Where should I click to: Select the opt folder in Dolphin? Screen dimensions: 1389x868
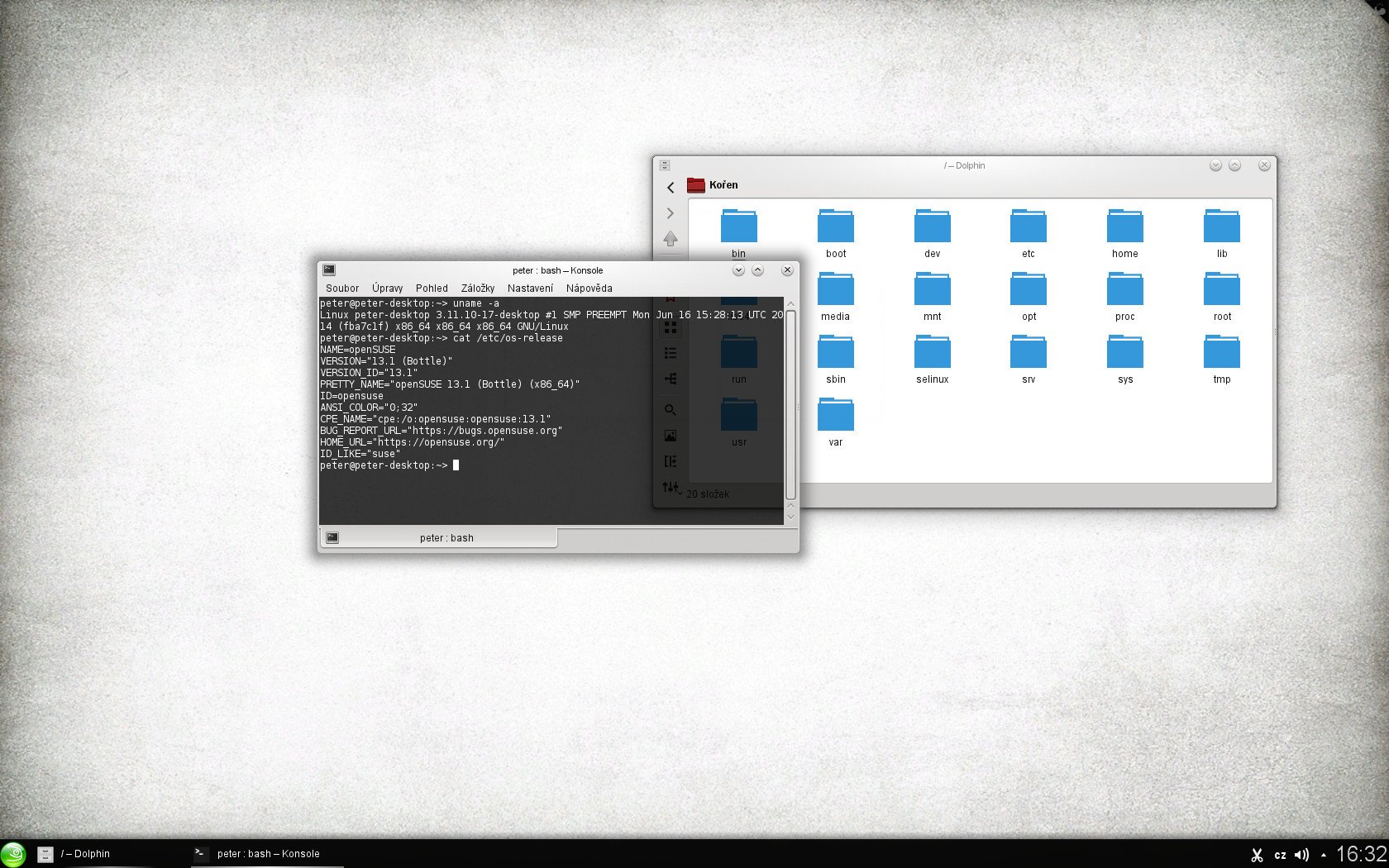(1029, 297)
